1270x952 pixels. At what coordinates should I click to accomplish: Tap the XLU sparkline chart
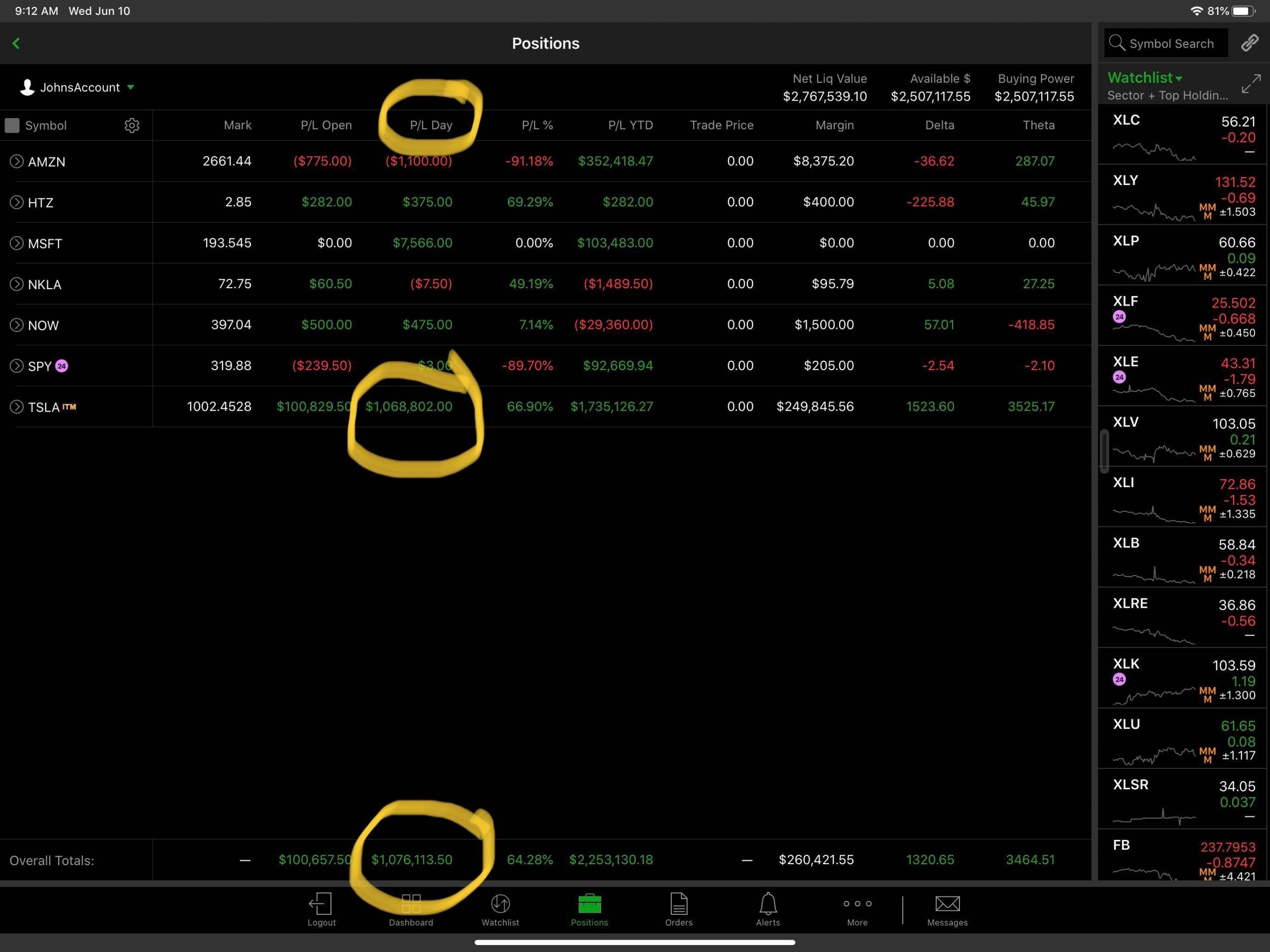pos(1154,756)
